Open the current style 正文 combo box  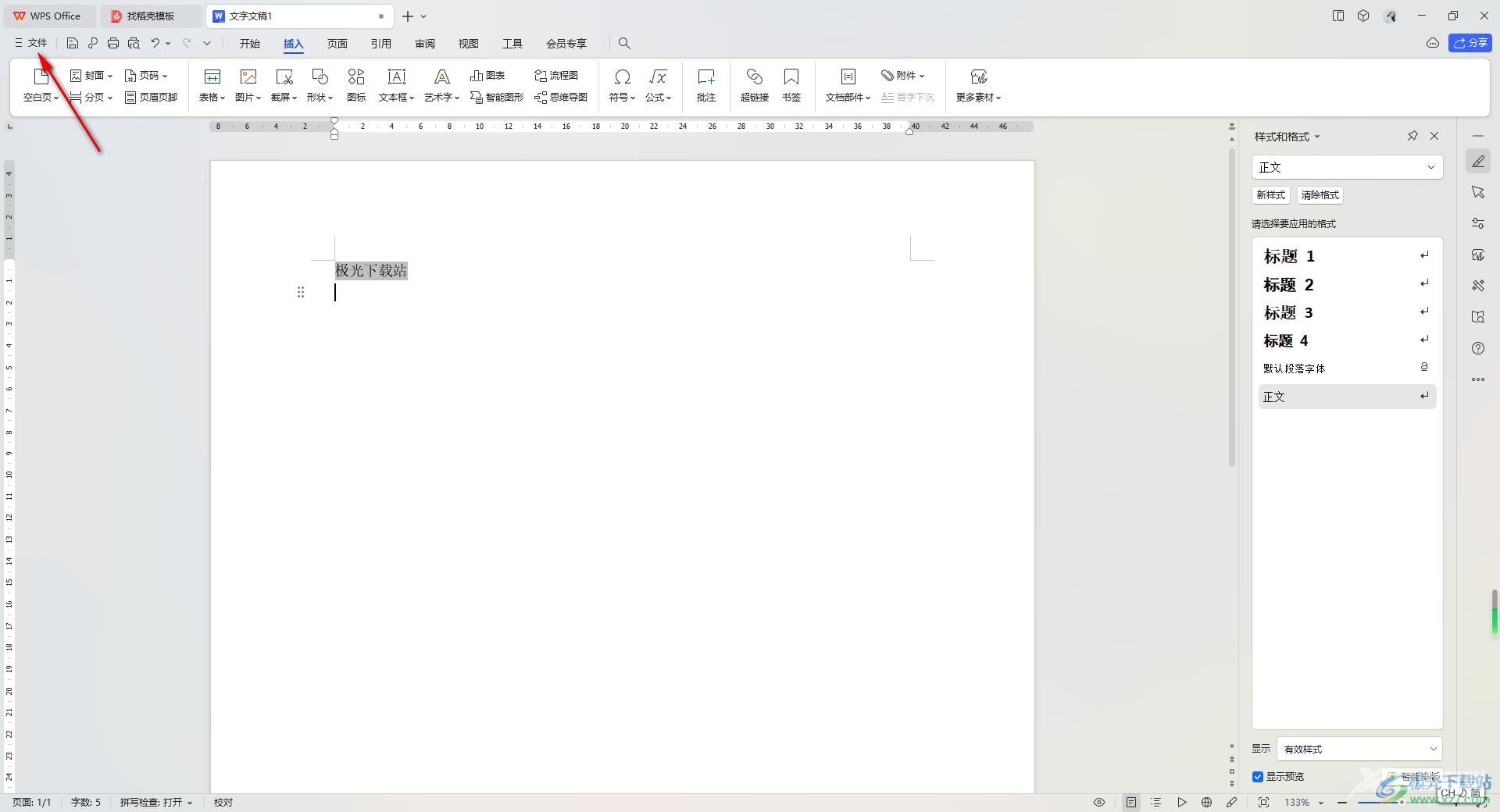pos(1347,167)
